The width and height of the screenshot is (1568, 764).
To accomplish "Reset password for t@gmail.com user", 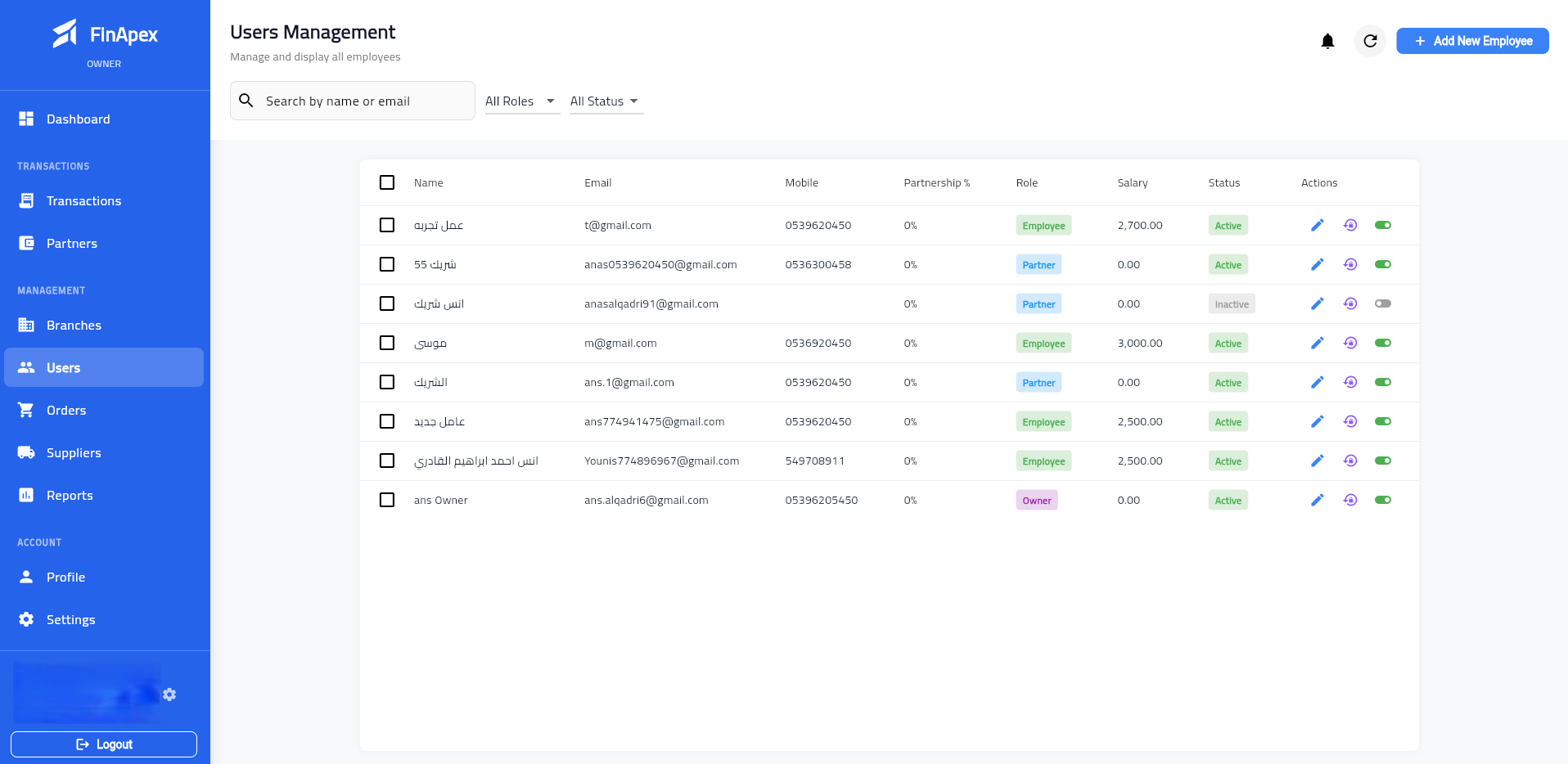I will [x=1350, y=225].
